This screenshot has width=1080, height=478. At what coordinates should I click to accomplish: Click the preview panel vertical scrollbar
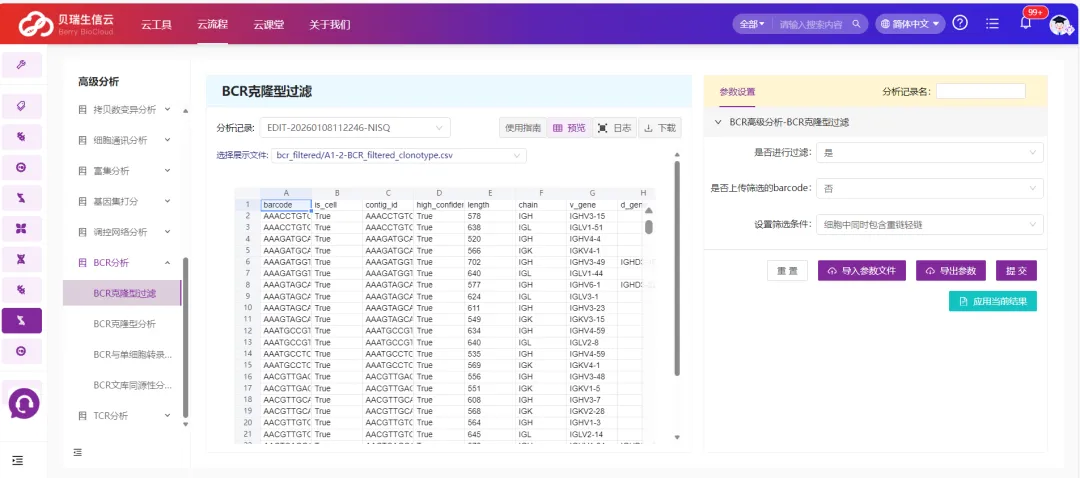click(x=677, y=269)
